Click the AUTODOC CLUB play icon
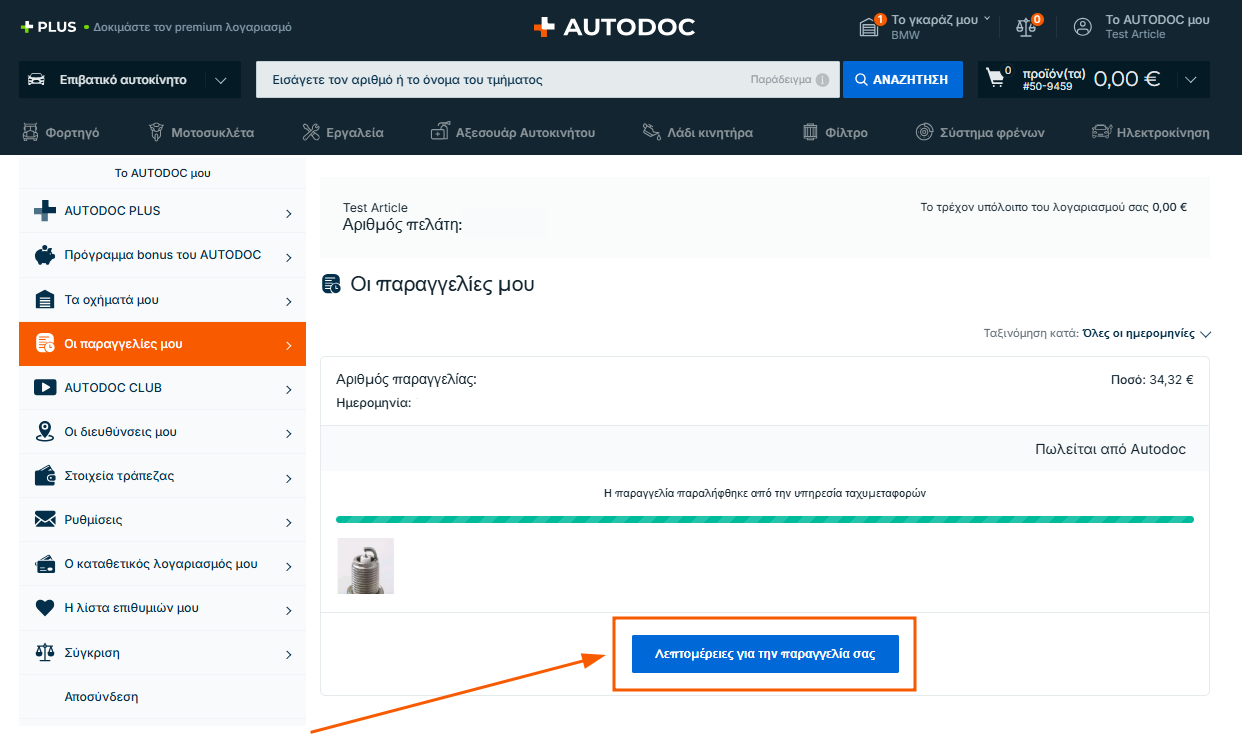 tap(45, 388)
